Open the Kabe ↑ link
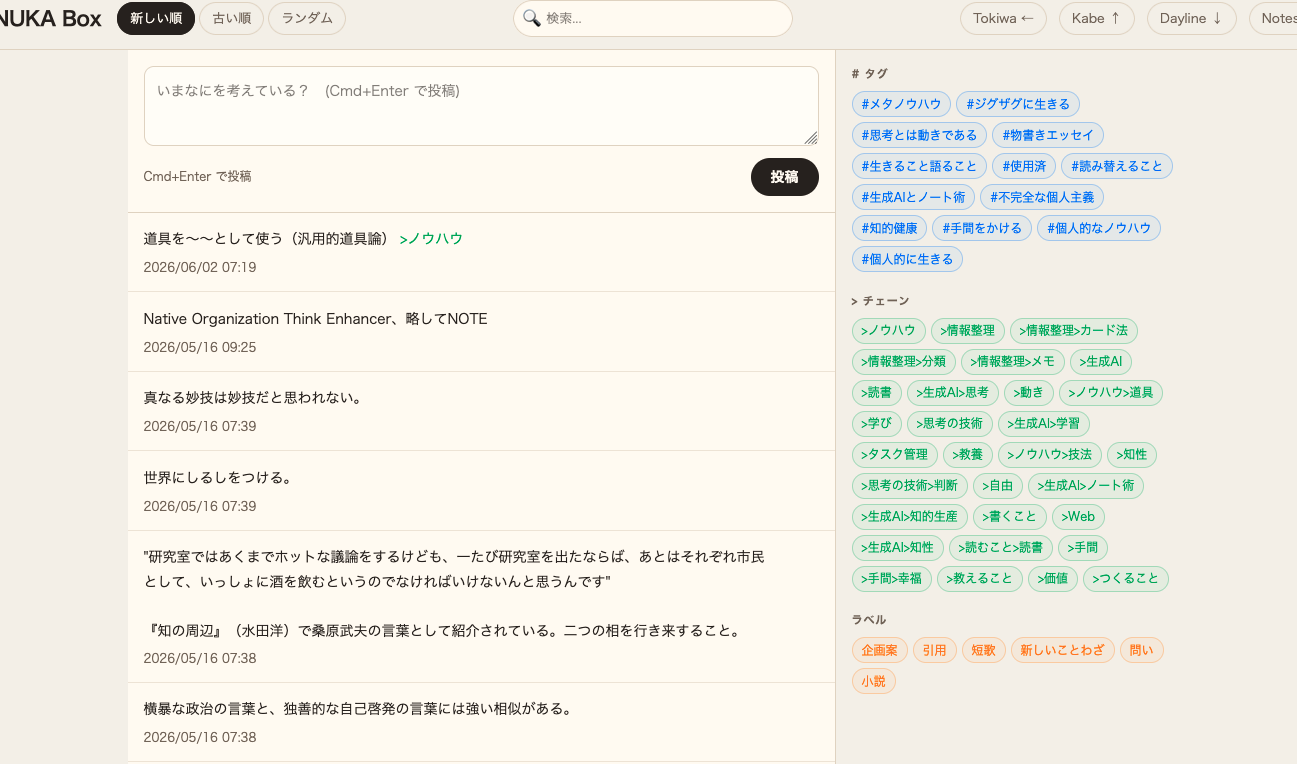 pyautogui.click(x=1096, y=18)
